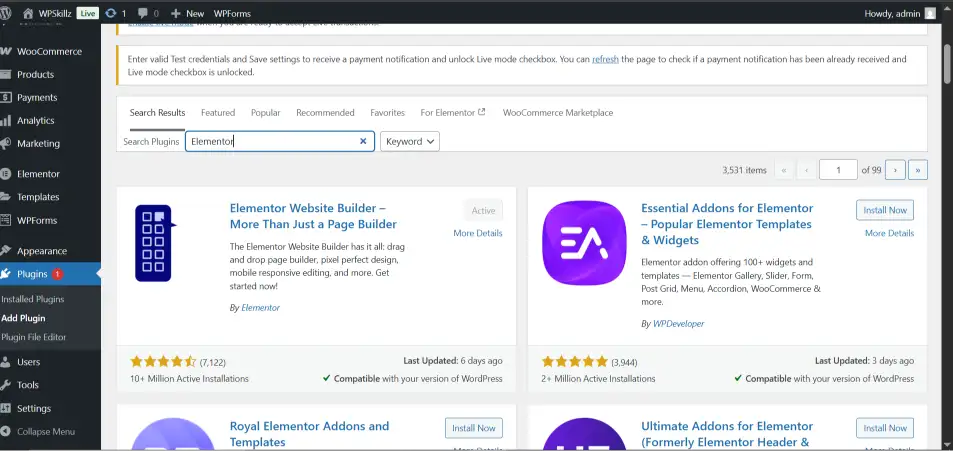
Task: Click the Users person icon
Action: (x=5, y=362)
